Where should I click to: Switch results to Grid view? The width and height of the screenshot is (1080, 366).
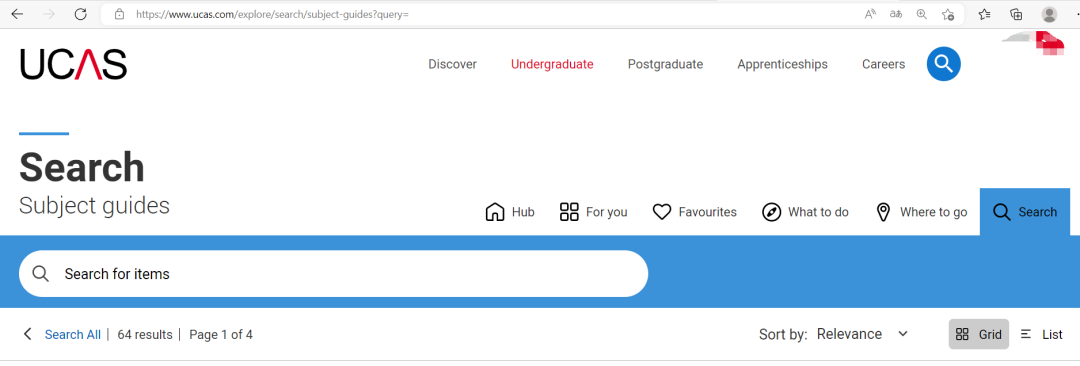(x=979, y=334)
